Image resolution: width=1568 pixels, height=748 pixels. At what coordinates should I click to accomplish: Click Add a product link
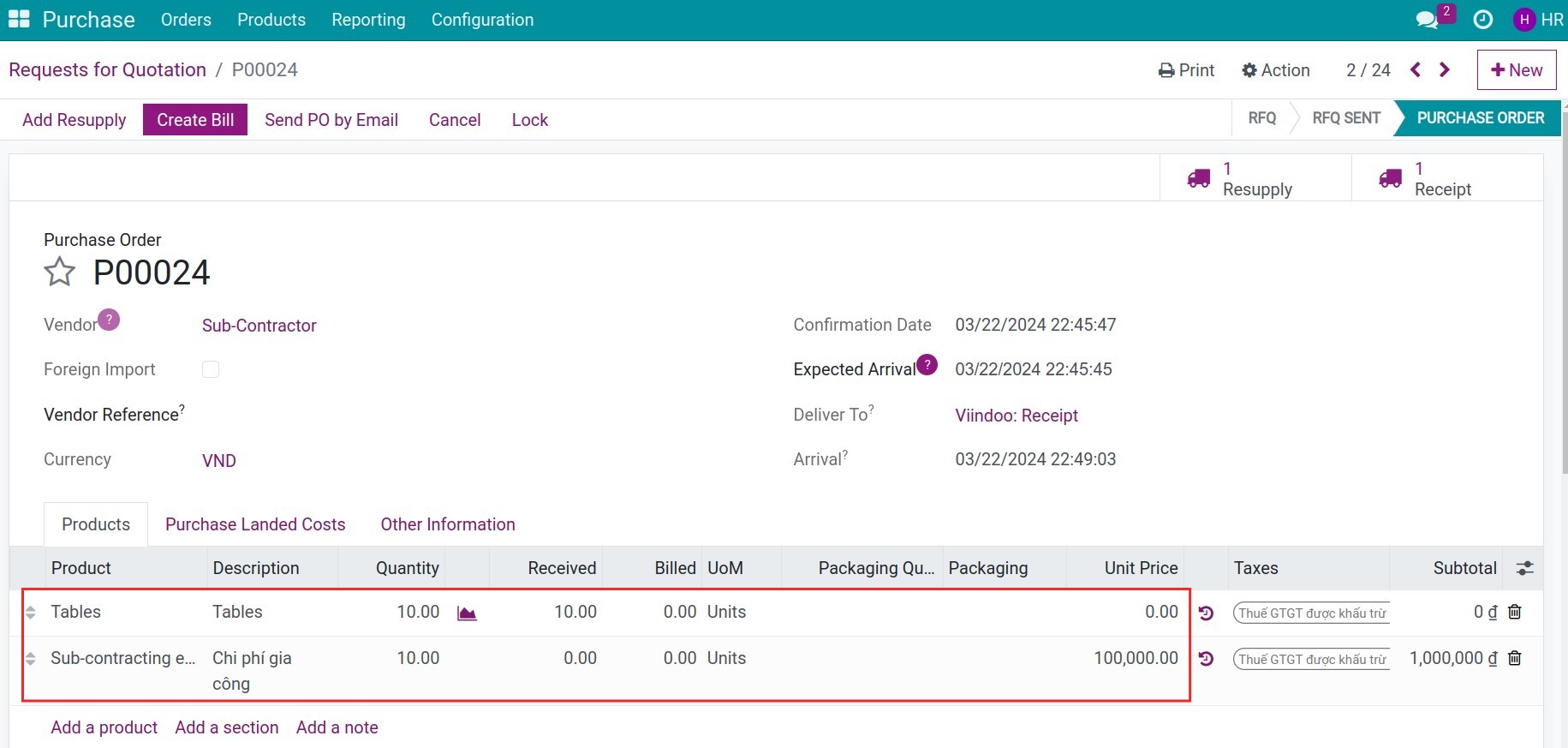click(x=104, y=727)
